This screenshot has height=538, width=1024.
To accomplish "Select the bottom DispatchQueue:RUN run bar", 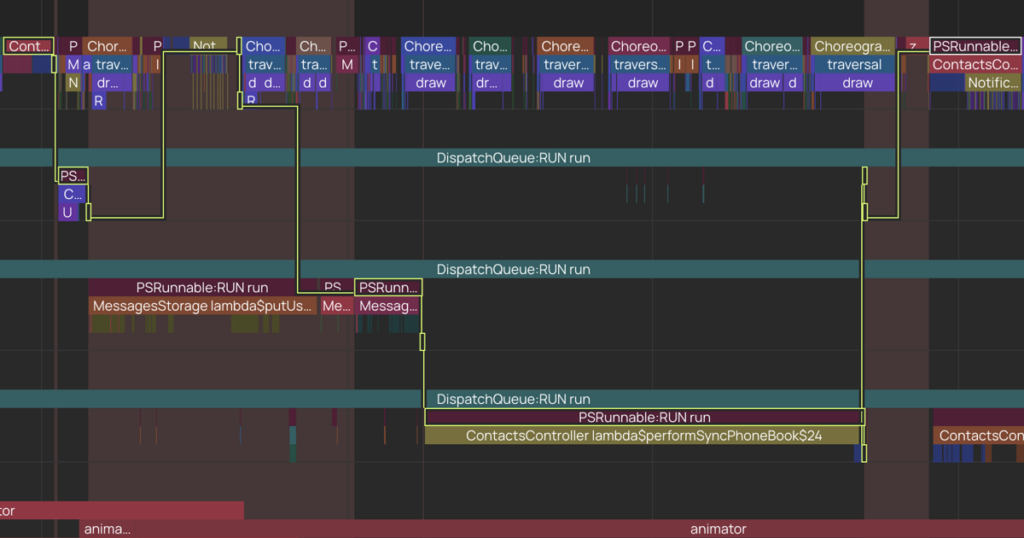I will point(512,399).
